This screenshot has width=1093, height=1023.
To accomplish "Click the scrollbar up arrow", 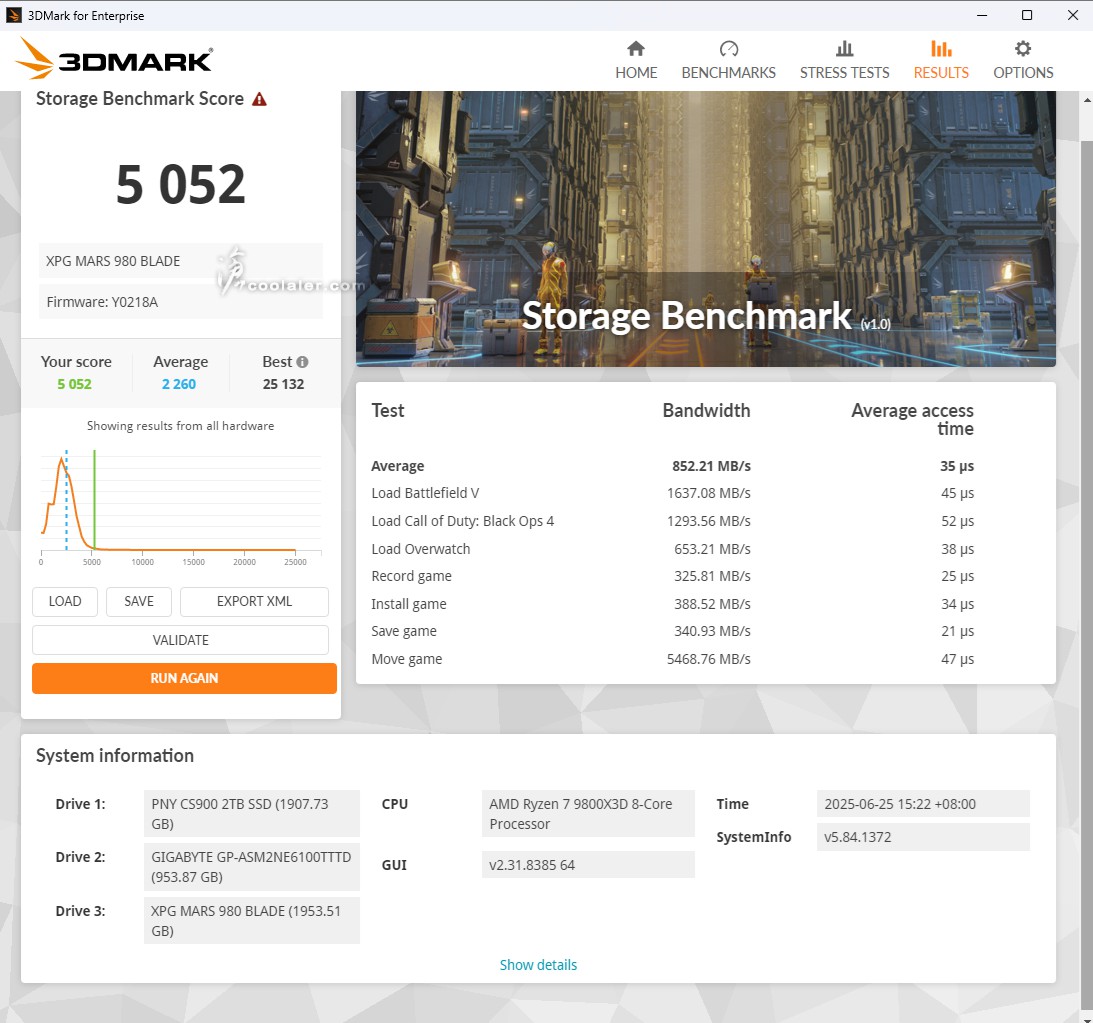I will click(1087, 100).
